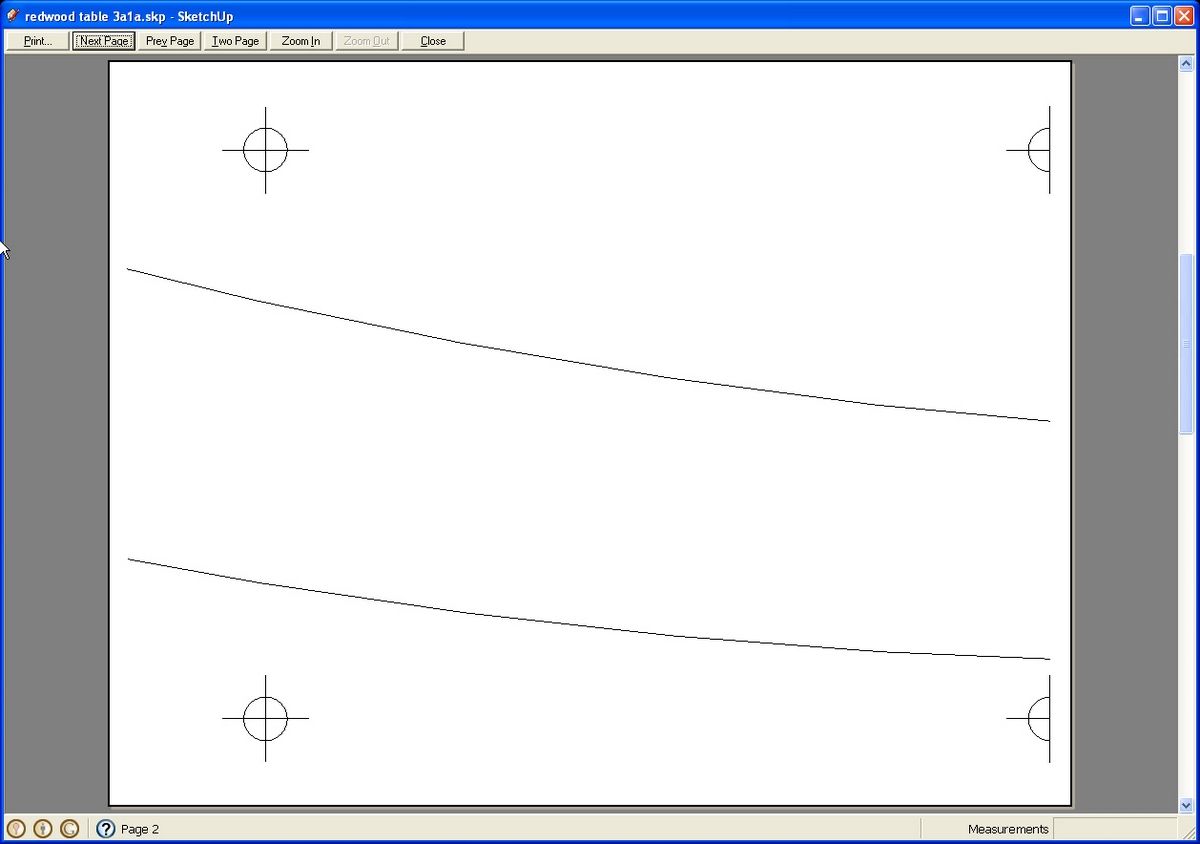
Task: Open the Instructor help question mark icon
Action: tap(106, 829)
